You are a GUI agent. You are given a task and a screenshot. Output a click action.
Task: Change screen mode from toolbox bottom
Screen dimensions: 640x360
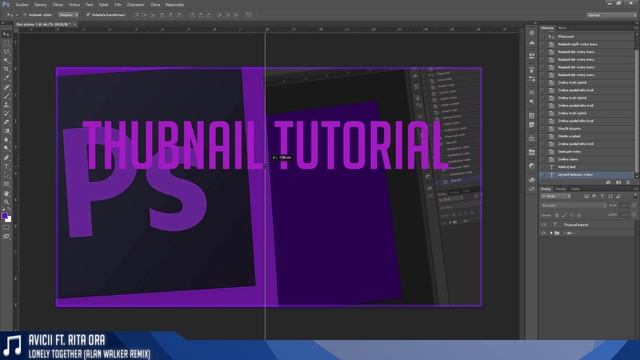point(6,236)
